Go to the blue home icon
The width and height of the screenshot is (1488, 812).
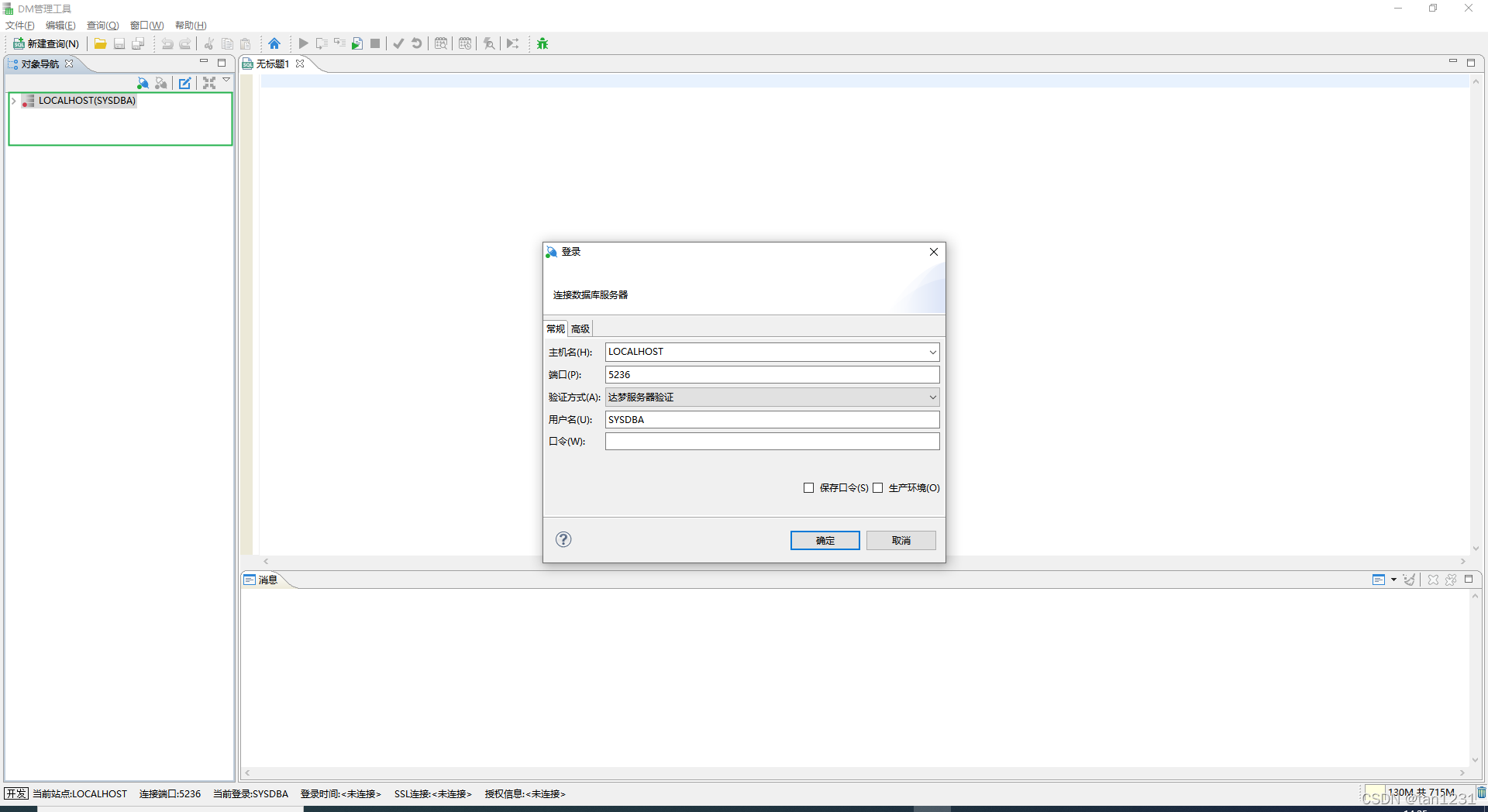coord(274,43)
